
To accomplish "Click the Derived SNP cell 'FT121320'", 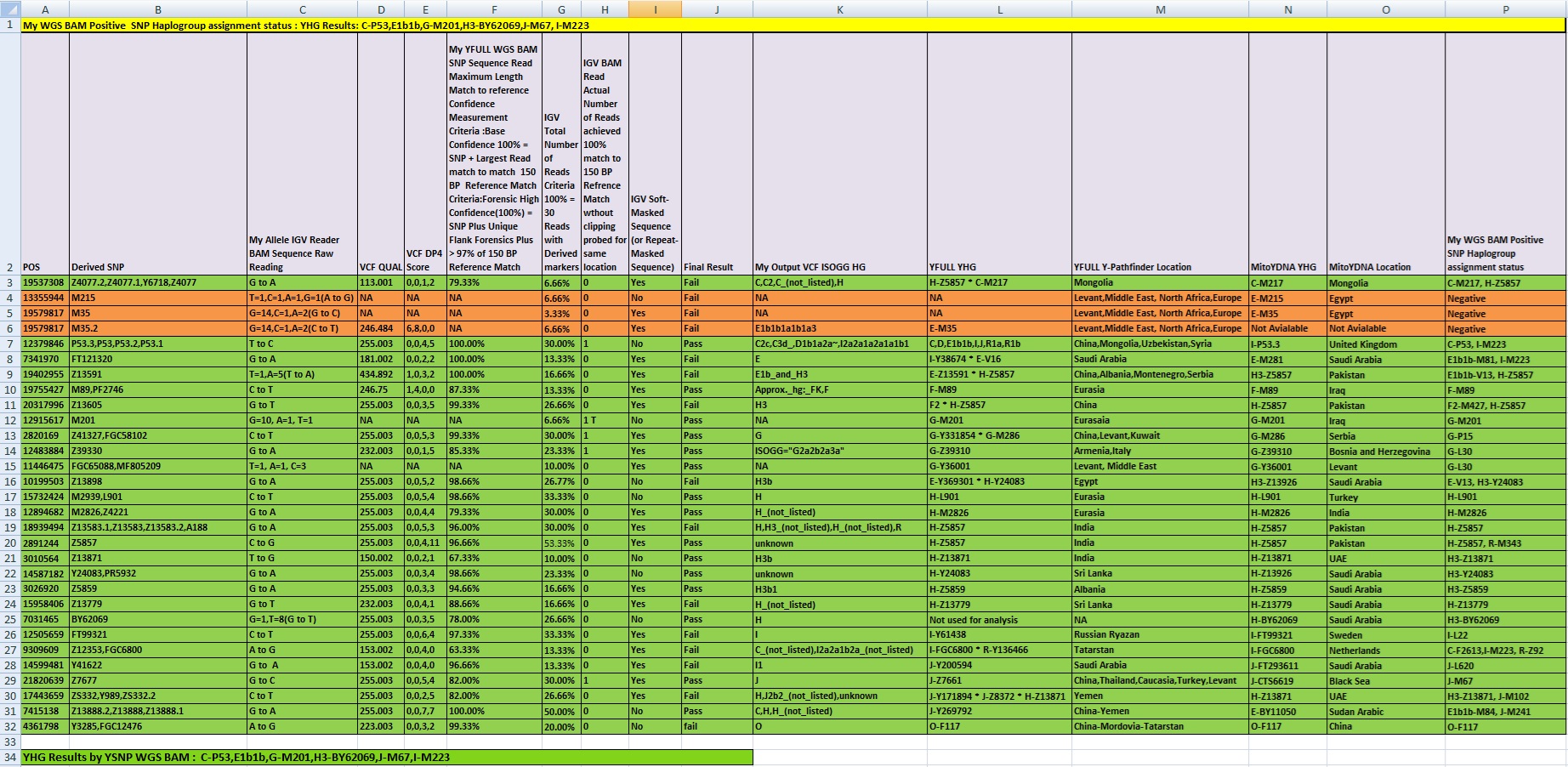I will coord(158,359).
